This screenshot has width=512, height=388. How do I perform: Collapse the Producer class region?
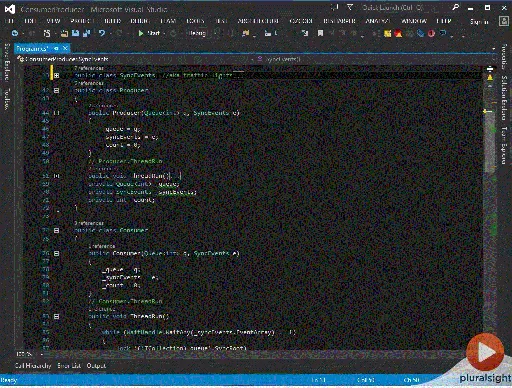click(x=56, y=90)
